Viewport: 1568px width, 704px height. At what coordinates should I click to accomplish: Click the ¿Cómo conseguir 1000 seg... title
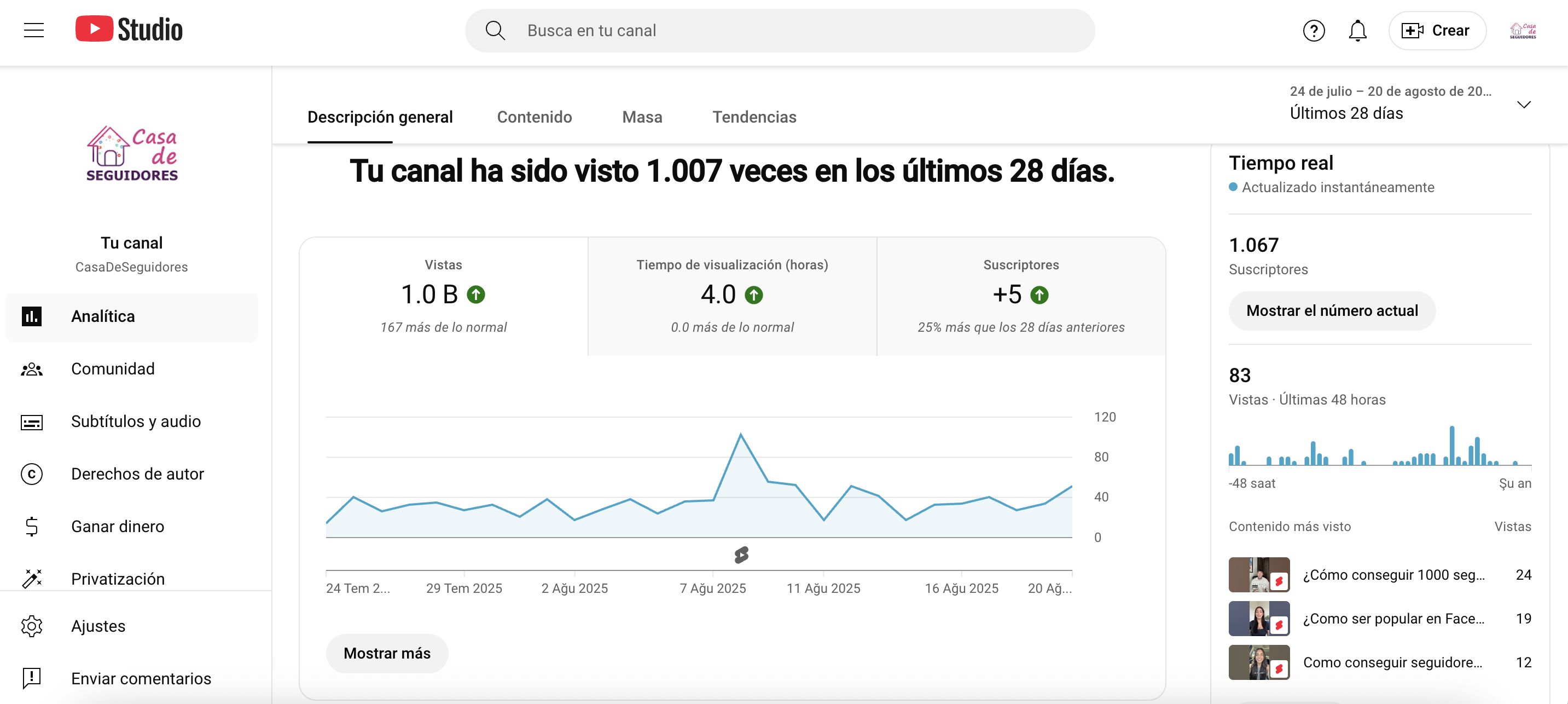coord(1393,574)
